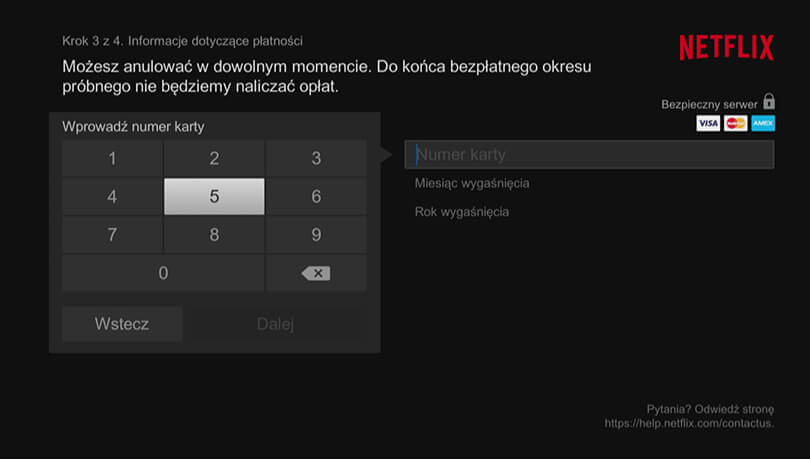Click the Visa card icon
Screen dimensions: 810x459
coord(708,123)
